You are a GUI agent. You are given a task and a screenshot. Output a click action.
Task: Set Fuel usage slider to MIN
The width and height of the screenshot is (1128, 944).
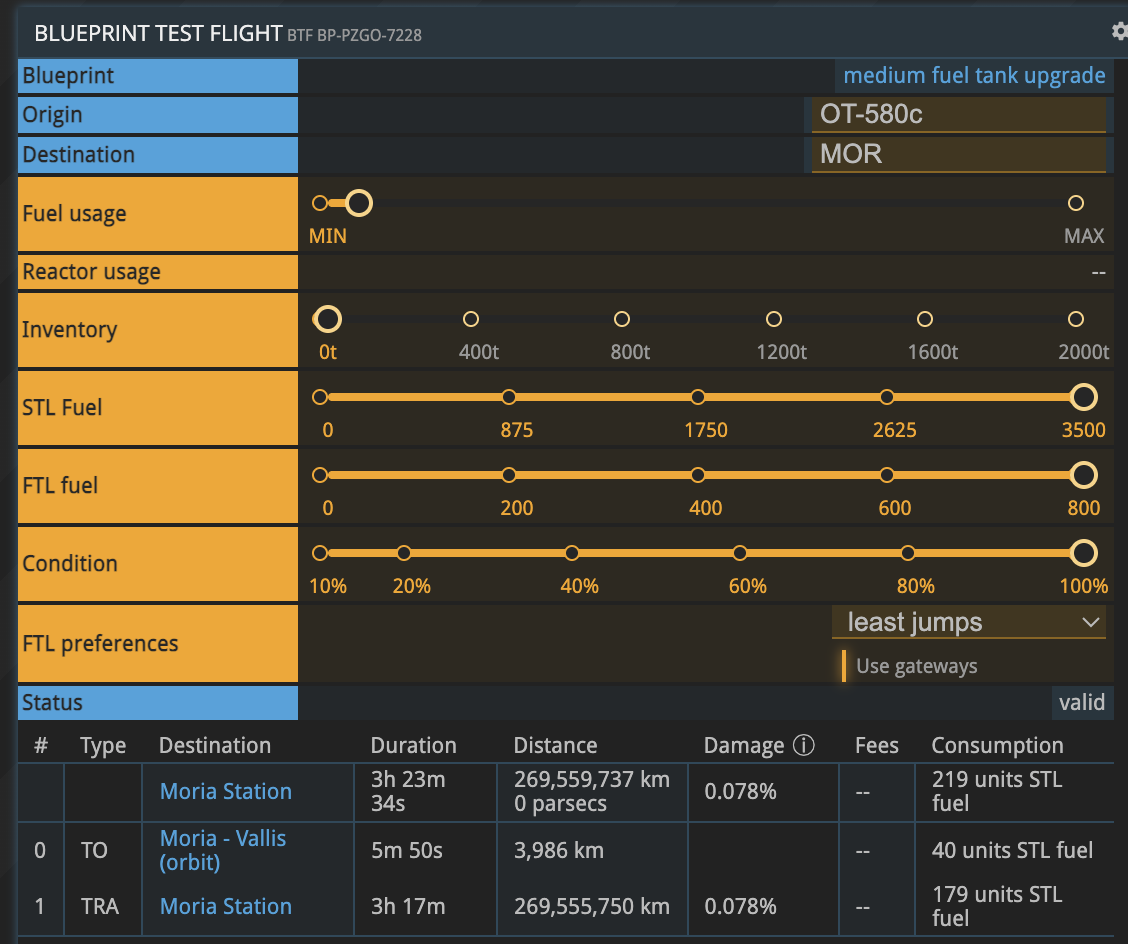[x=320, y=203]
